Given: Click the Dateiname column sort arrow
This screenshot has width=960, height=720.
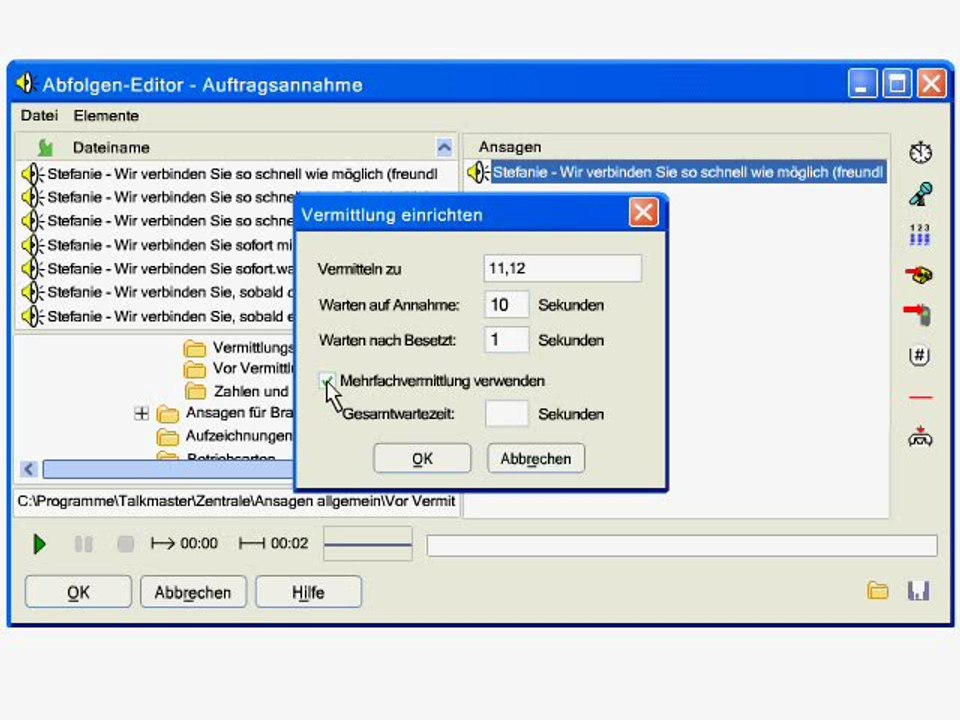Looking at the screenshot, I should pos(444,147).
